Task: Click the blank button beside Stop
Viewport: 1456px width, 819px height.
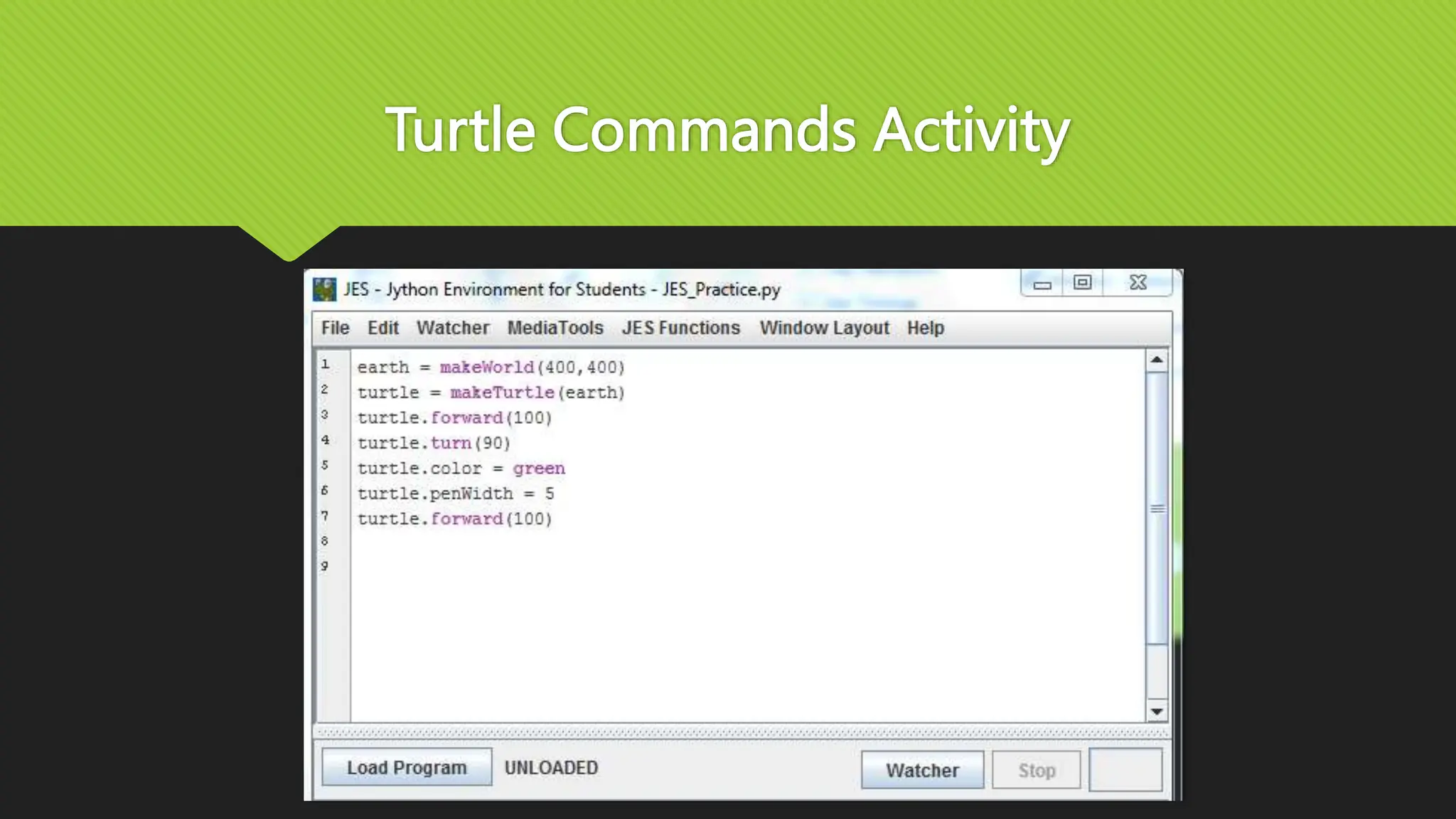Action: pos(1126,769)
